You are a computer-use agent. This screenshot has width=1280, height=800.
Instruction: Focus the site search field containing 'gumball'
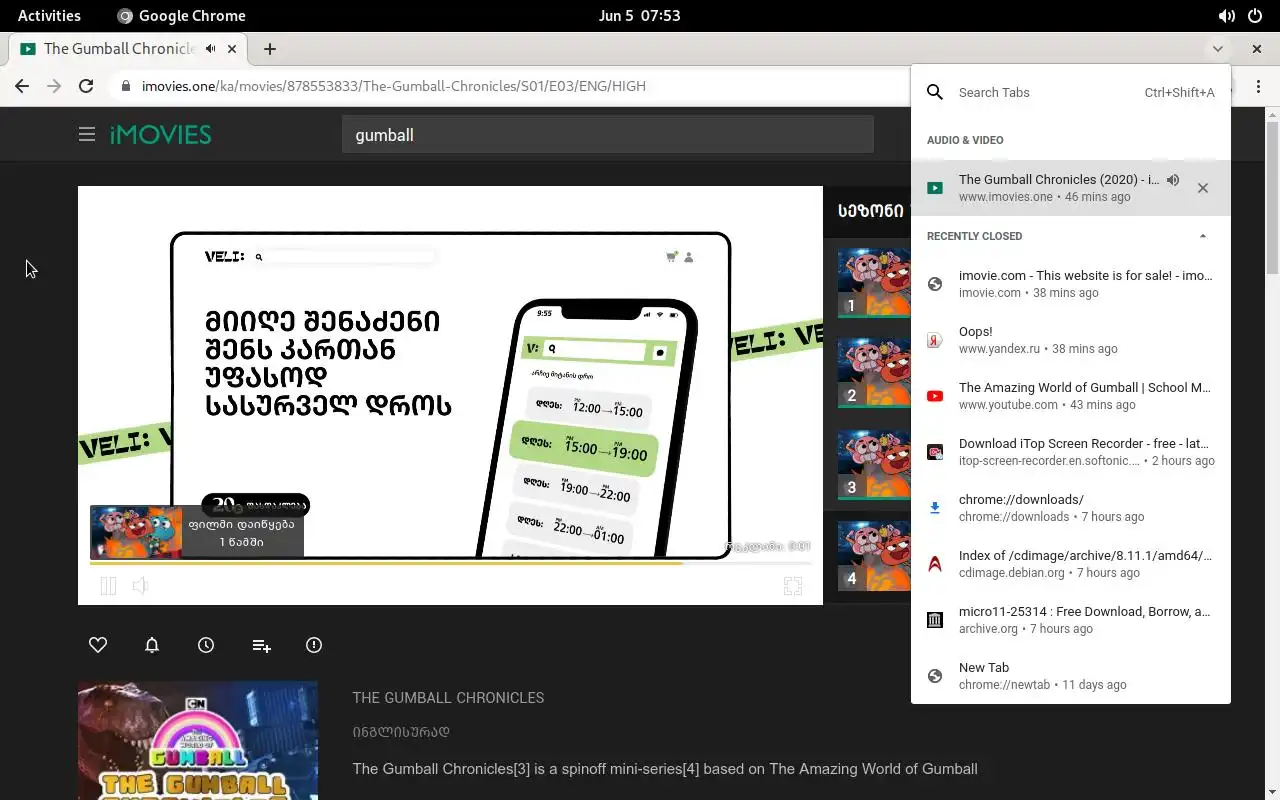pos(607,134)
